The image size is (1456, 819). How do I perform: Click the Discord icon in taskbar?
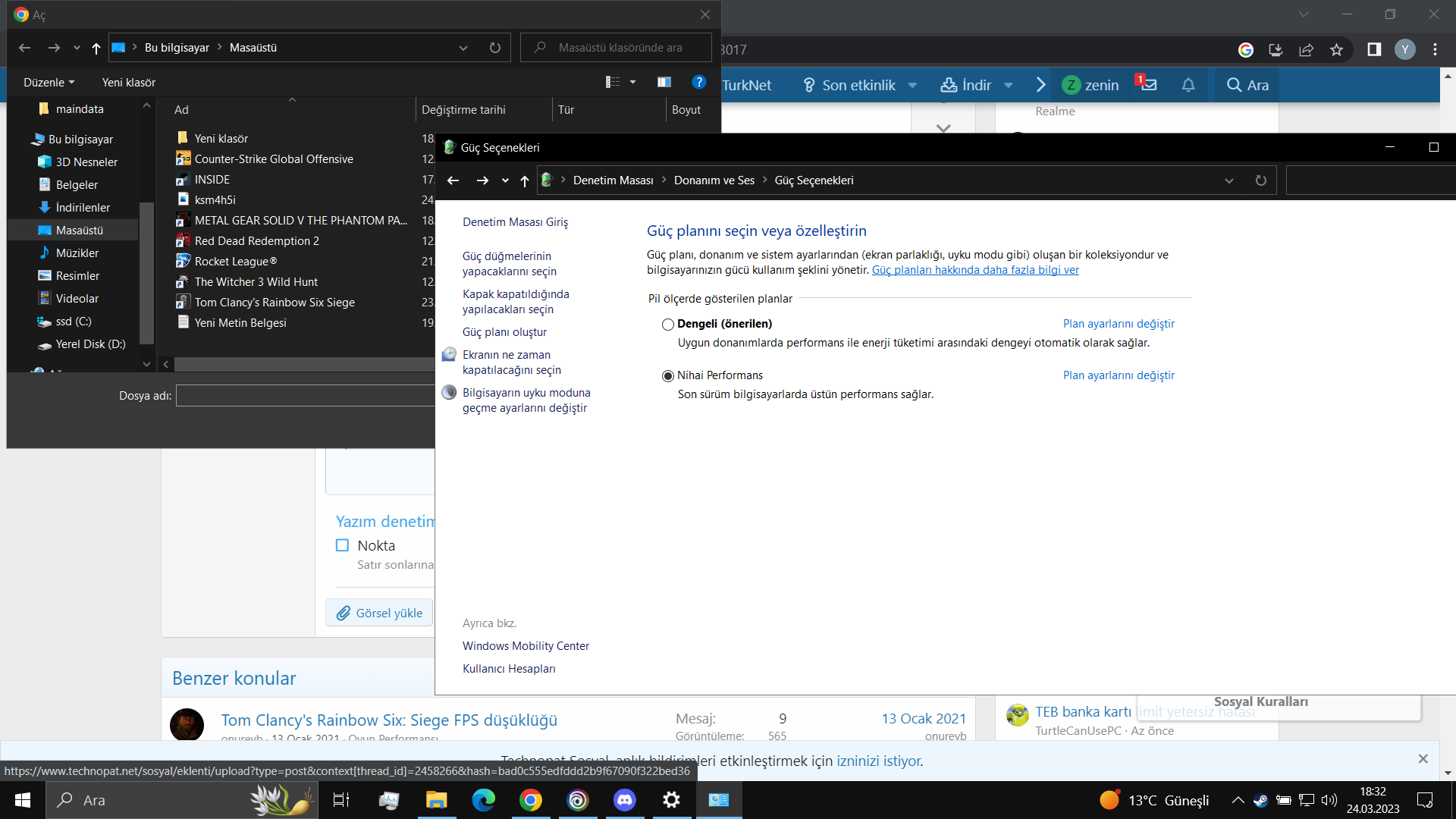pos(624,800)
